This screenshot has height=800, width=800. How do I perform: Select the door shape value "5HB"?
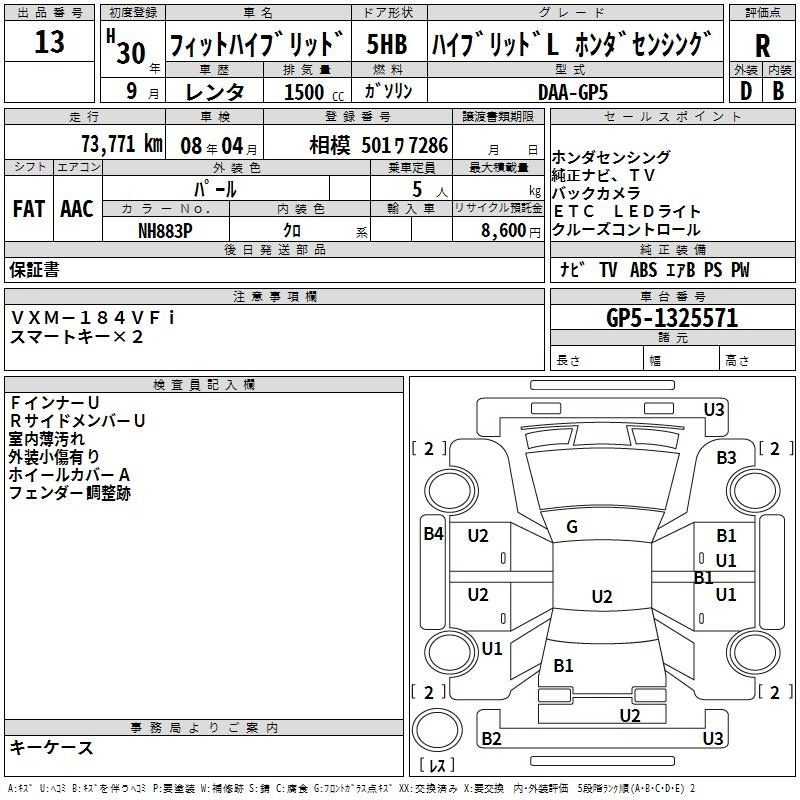(387, 44)
